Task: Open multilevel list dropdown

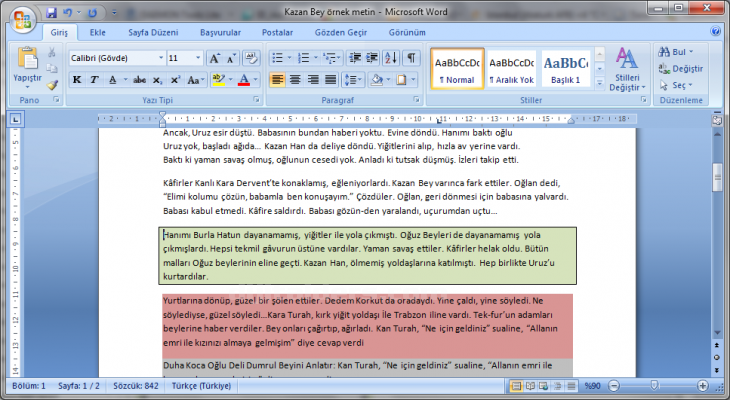Action: pyautogui.click(x=332, y=58)
